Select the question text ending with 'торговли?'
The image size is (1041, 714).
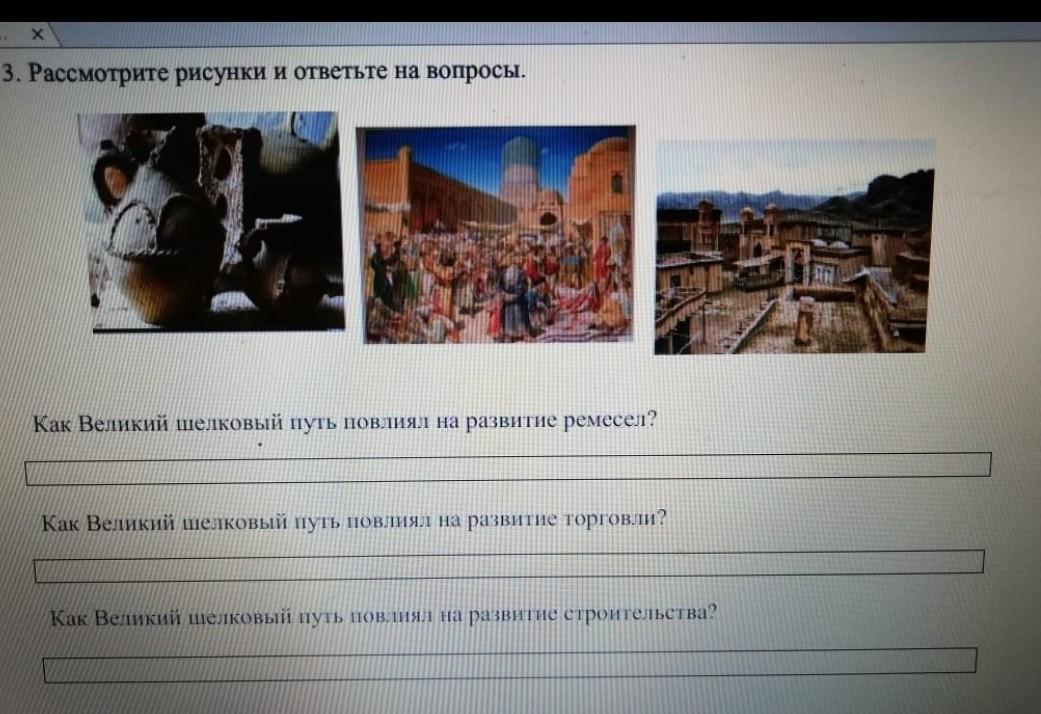pyautogui.click(x=354, y=520)
